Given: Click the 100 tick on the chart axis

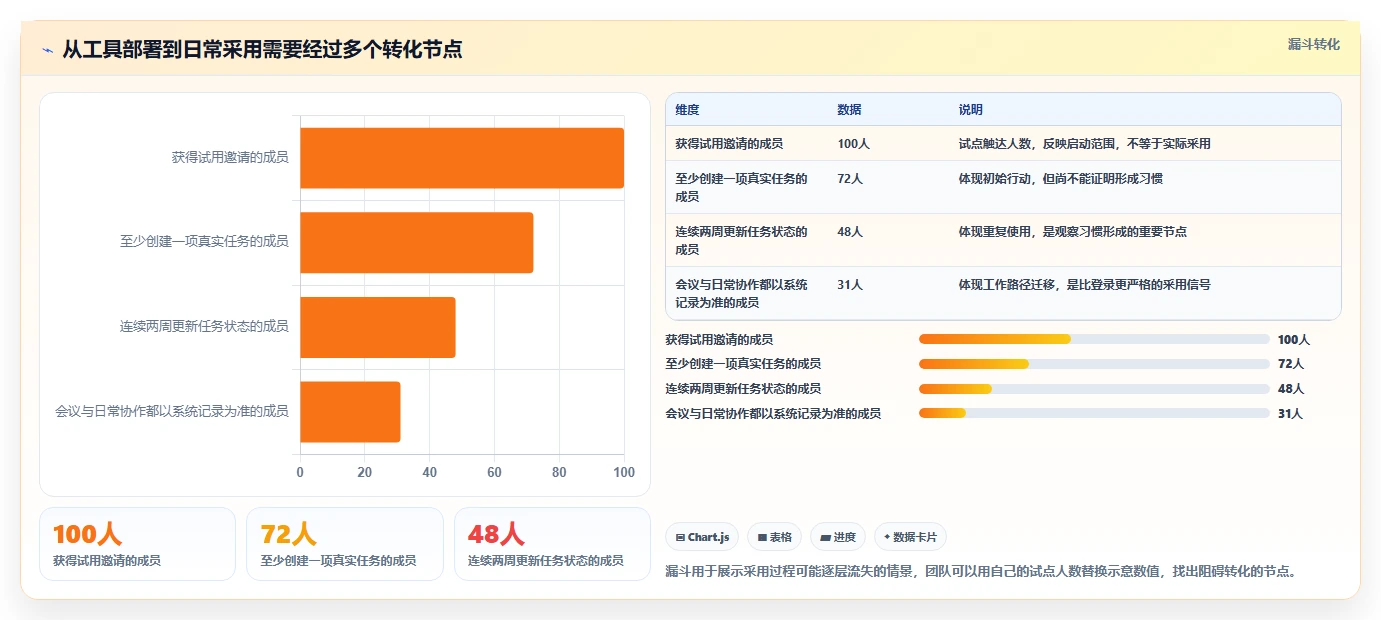Looking at the screenshot, I should pos(624,472).
